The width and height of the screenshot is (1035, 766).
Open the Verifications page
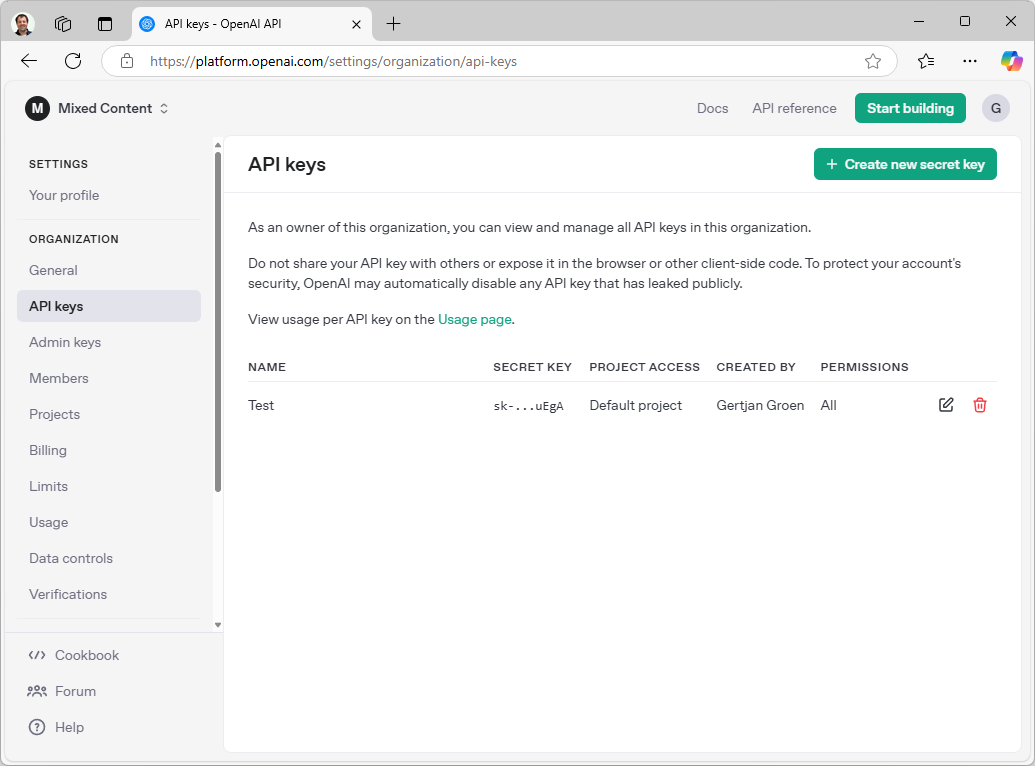67,594
